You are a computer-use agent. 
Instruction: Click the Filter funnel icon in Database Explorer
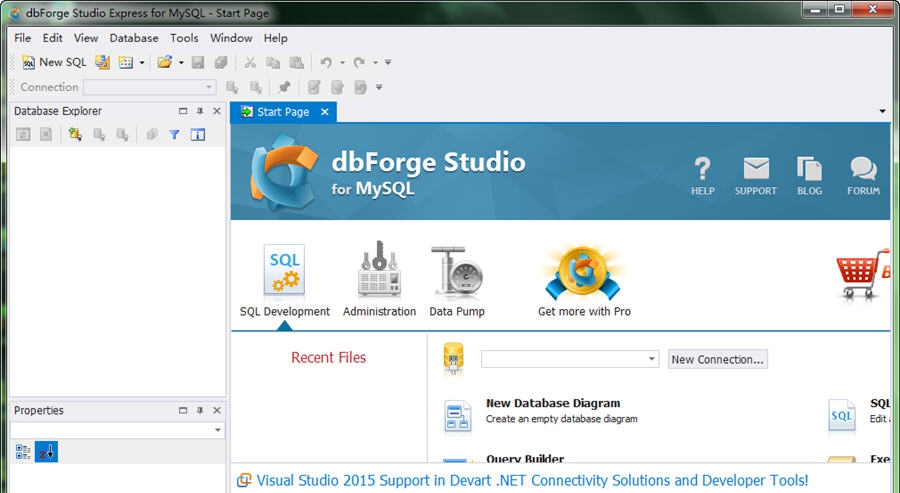(x=174, y=135)
